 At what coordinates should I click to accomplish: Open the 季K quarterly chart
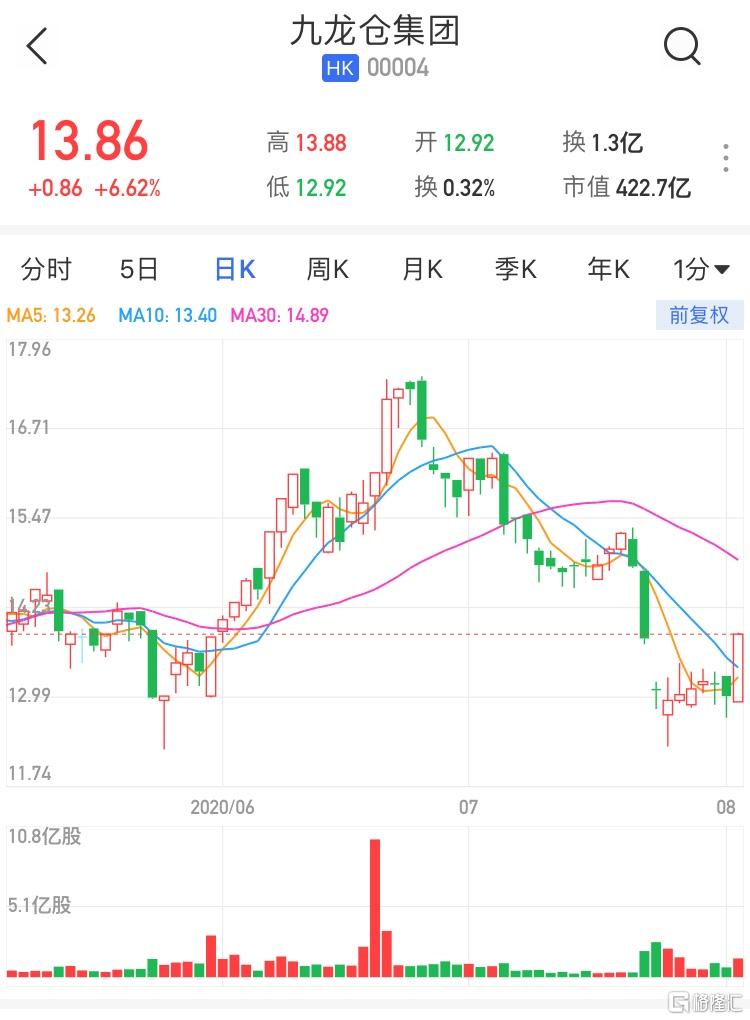pyautogui.click(x=515, y=269)
